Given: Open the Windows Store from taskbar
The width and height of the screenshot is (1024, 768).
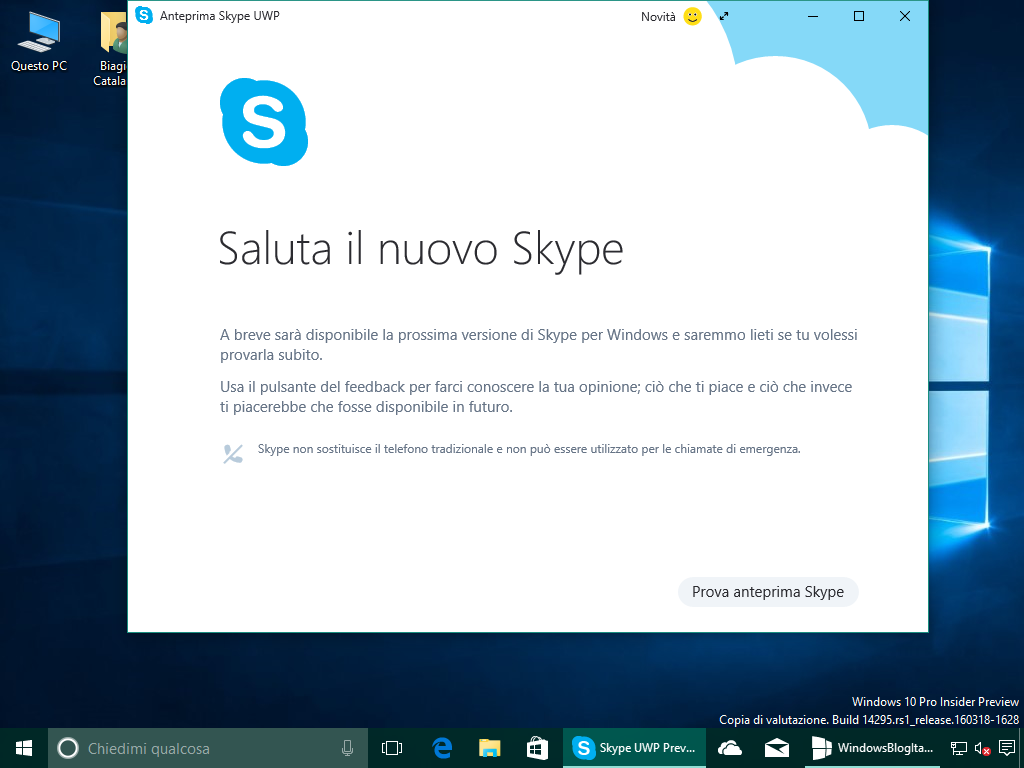Looking at the screenshot, I should [537, 748].
